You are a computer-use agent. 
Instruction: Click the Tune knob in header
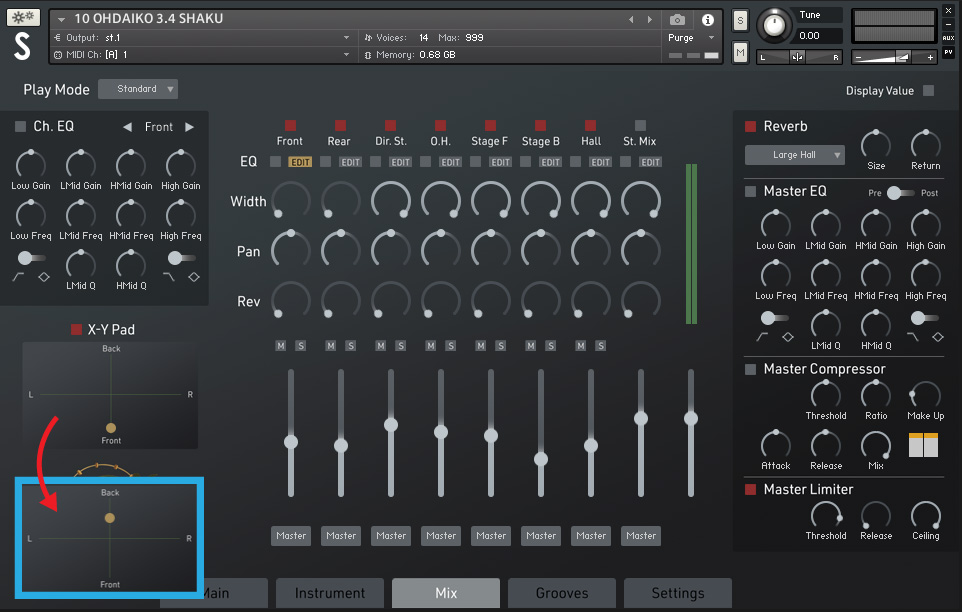(774, 26)
